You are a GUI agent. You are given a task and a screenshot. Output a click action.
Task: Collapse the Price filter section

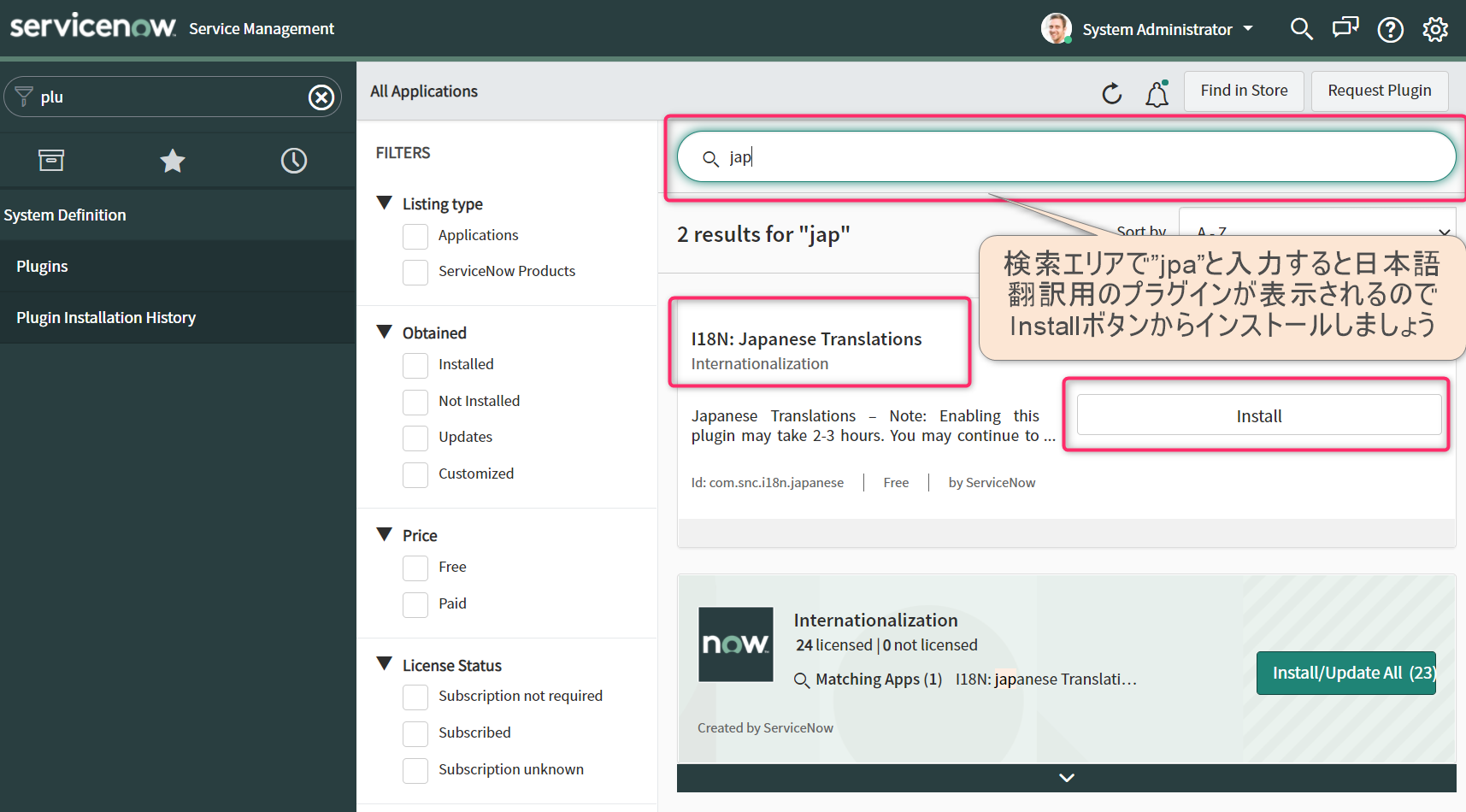(x=384, y=533)
